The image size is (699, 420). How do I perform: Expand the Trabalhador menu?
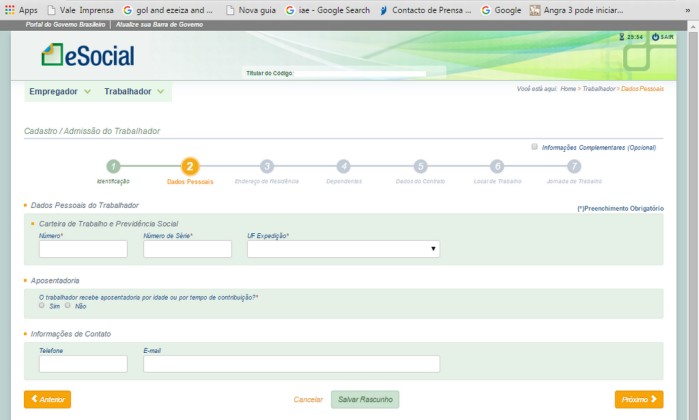(x=135, y=91)
